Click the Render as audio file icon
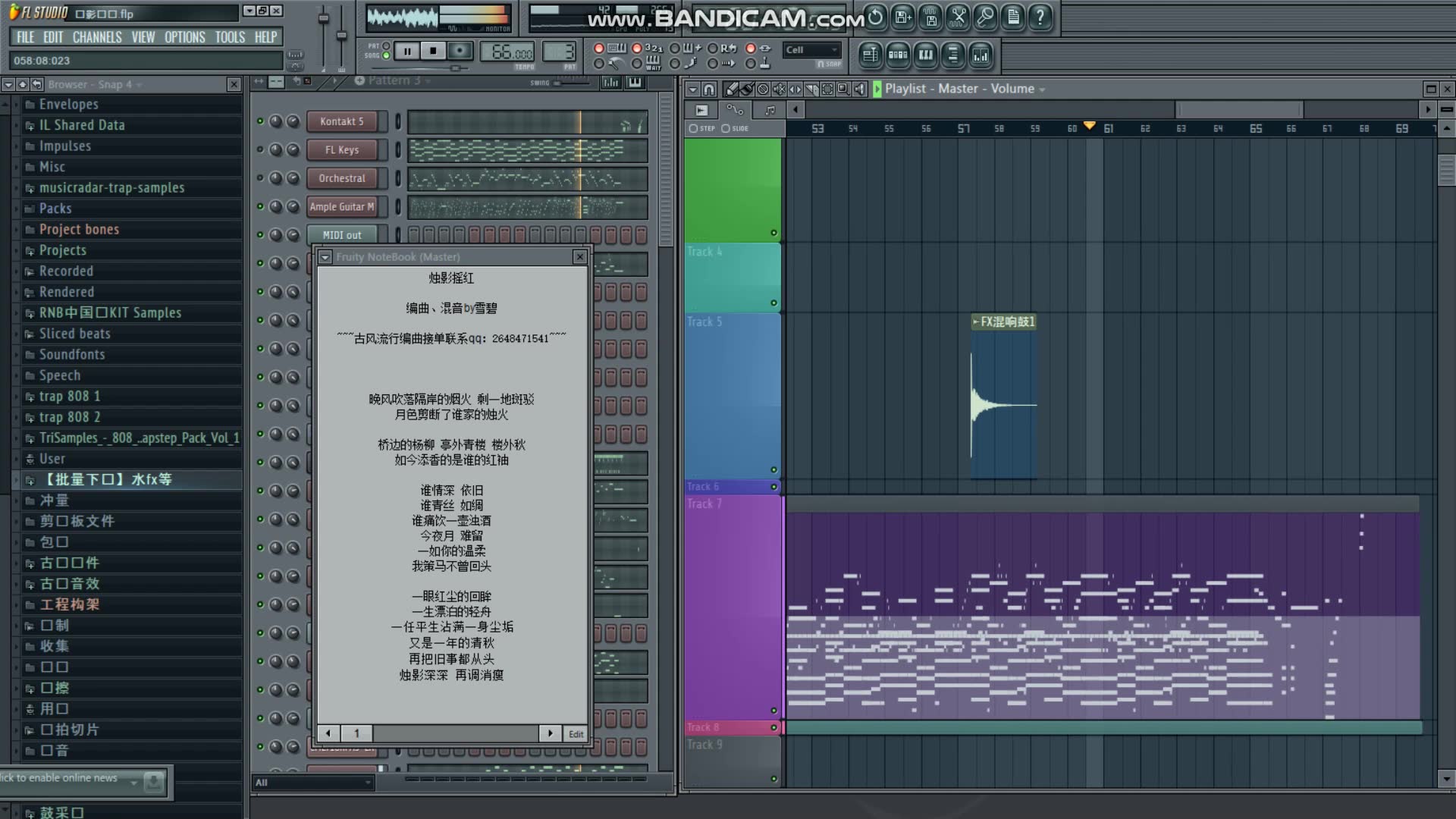This screenshot has width=1456, height=819. point(930,17)
